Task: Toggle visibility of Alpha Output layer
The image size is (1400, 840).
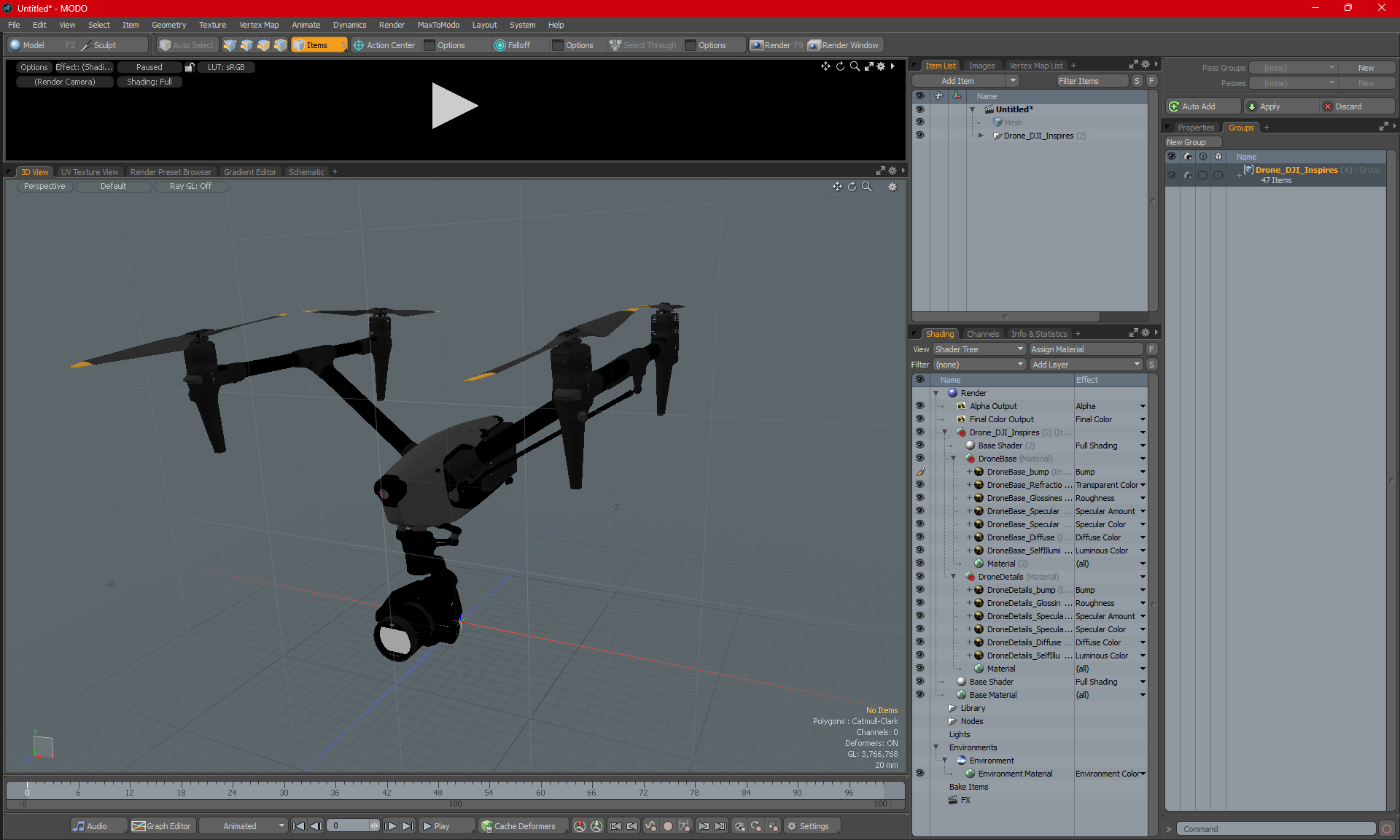Action: tap(919, 406)
